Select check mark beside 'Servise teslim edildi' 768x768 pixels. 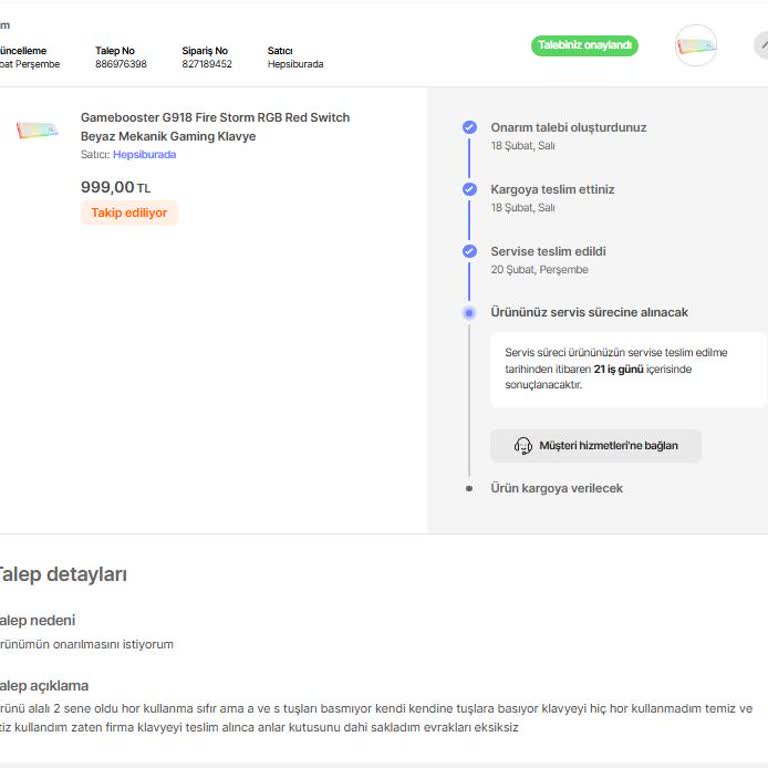(x=469, y=251)
